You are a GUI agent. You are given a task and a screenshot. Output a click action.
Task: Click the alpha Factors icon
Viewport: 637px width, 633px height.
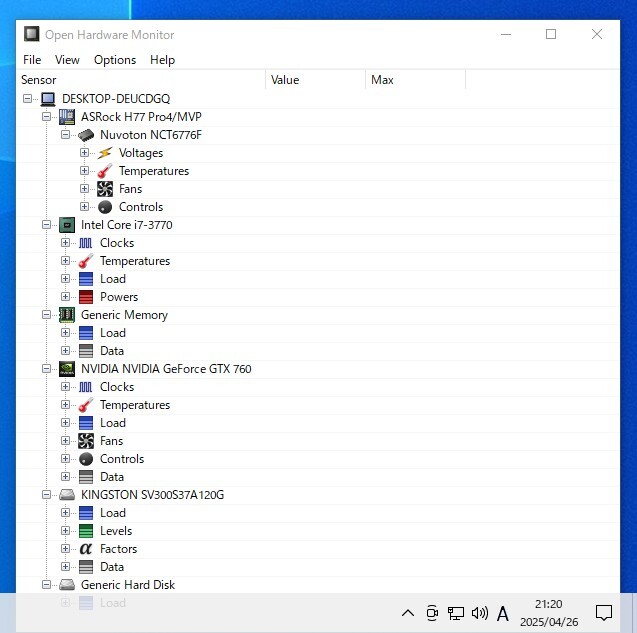[86, 549]
